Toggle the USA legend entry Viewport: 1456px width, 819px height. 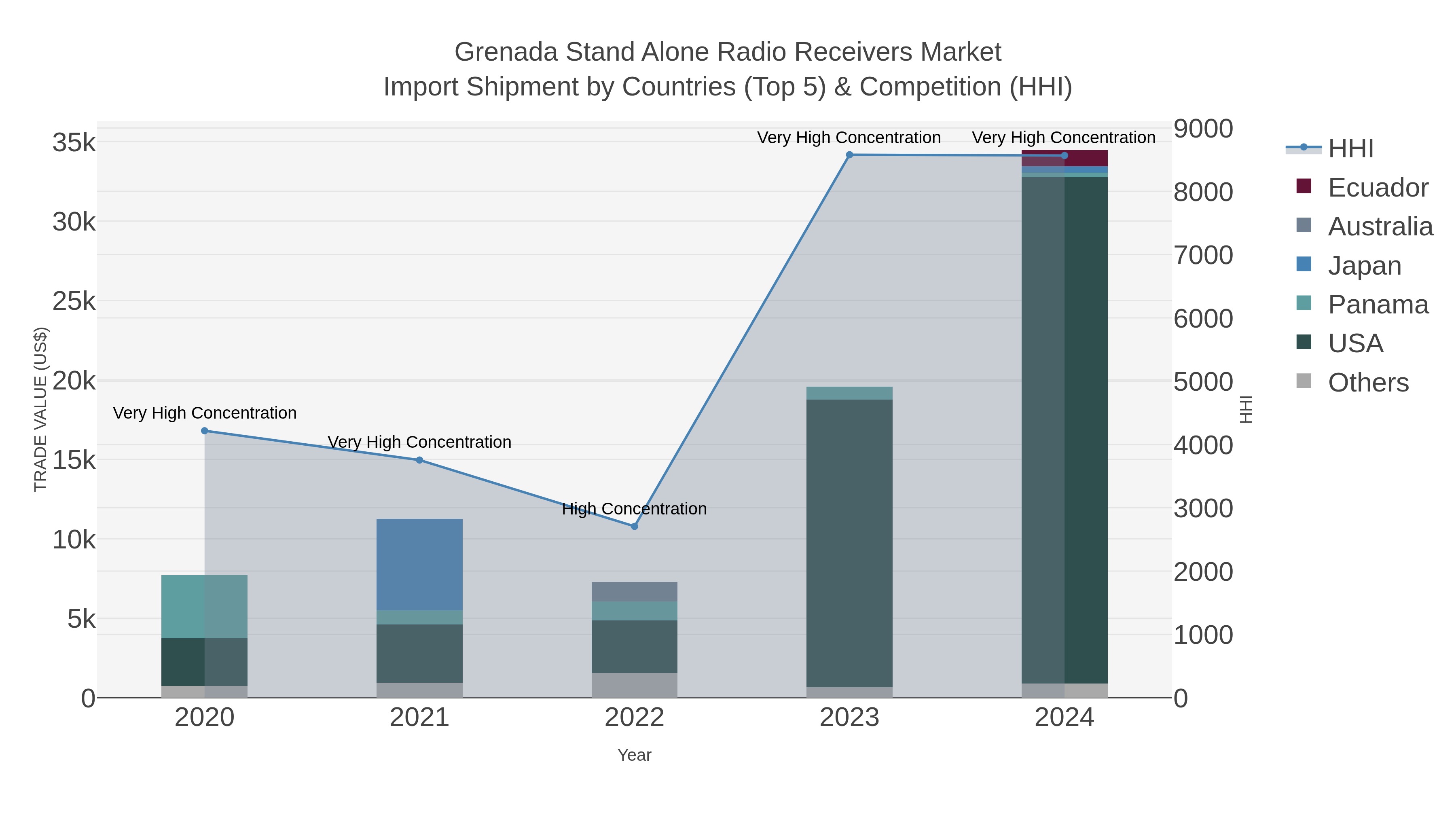tap(1340, 343)
